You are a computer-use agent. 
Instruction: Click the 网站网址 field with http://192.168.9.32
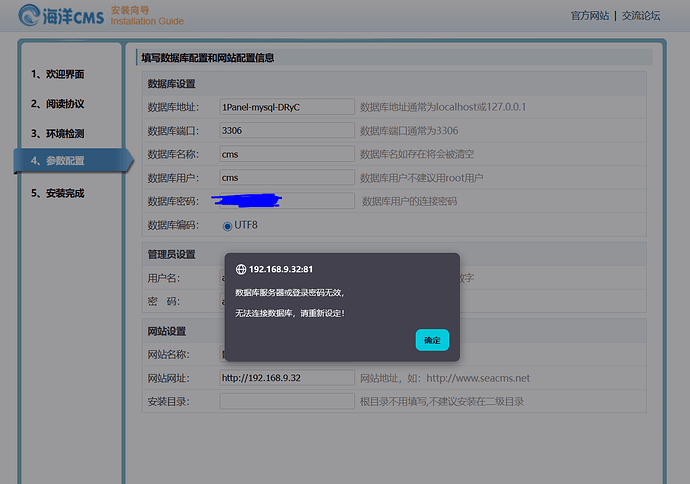[287, 378]
